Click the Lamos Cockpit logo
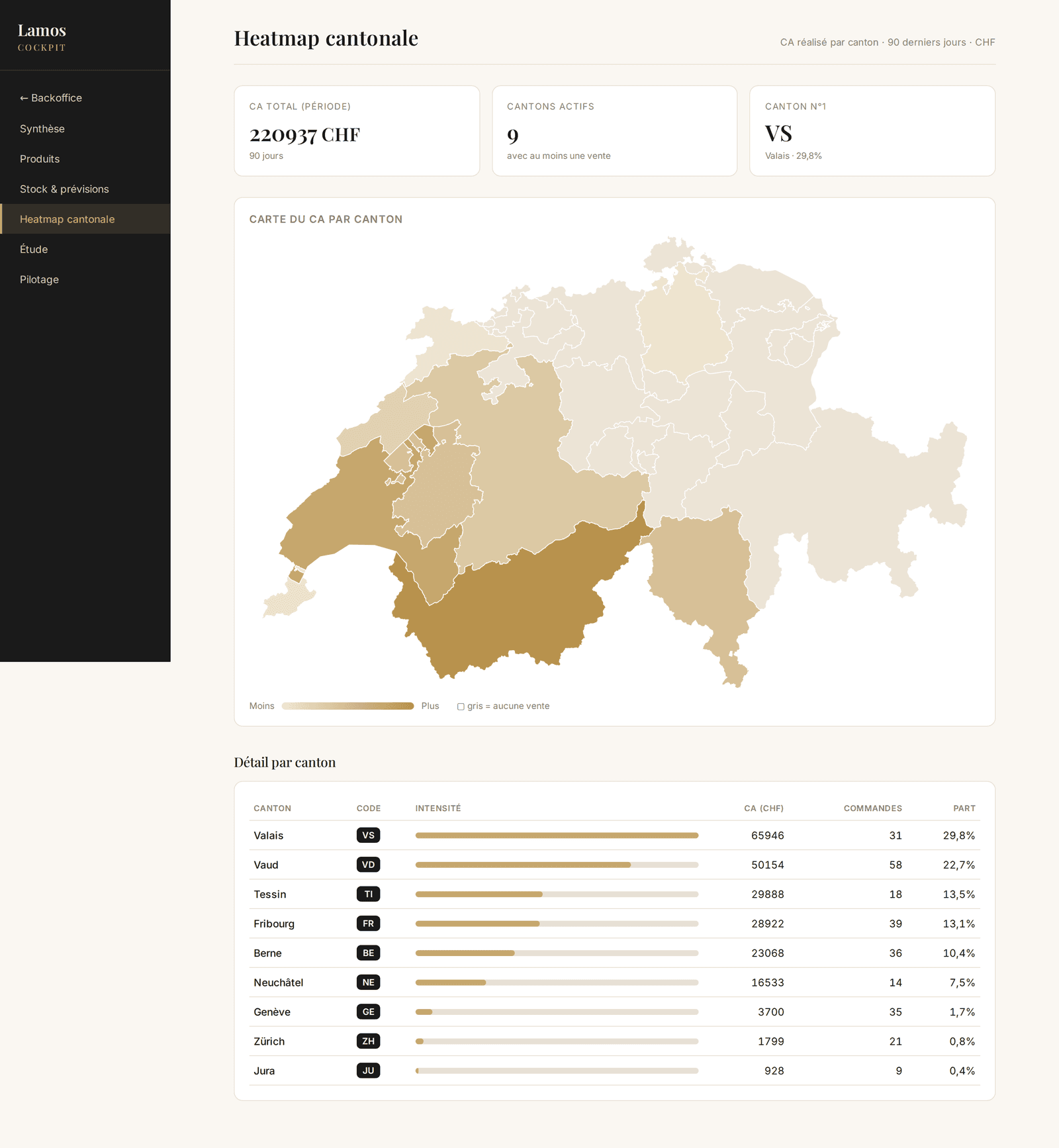Screen dimensions: 1059x1148 (x=42, y=37)
